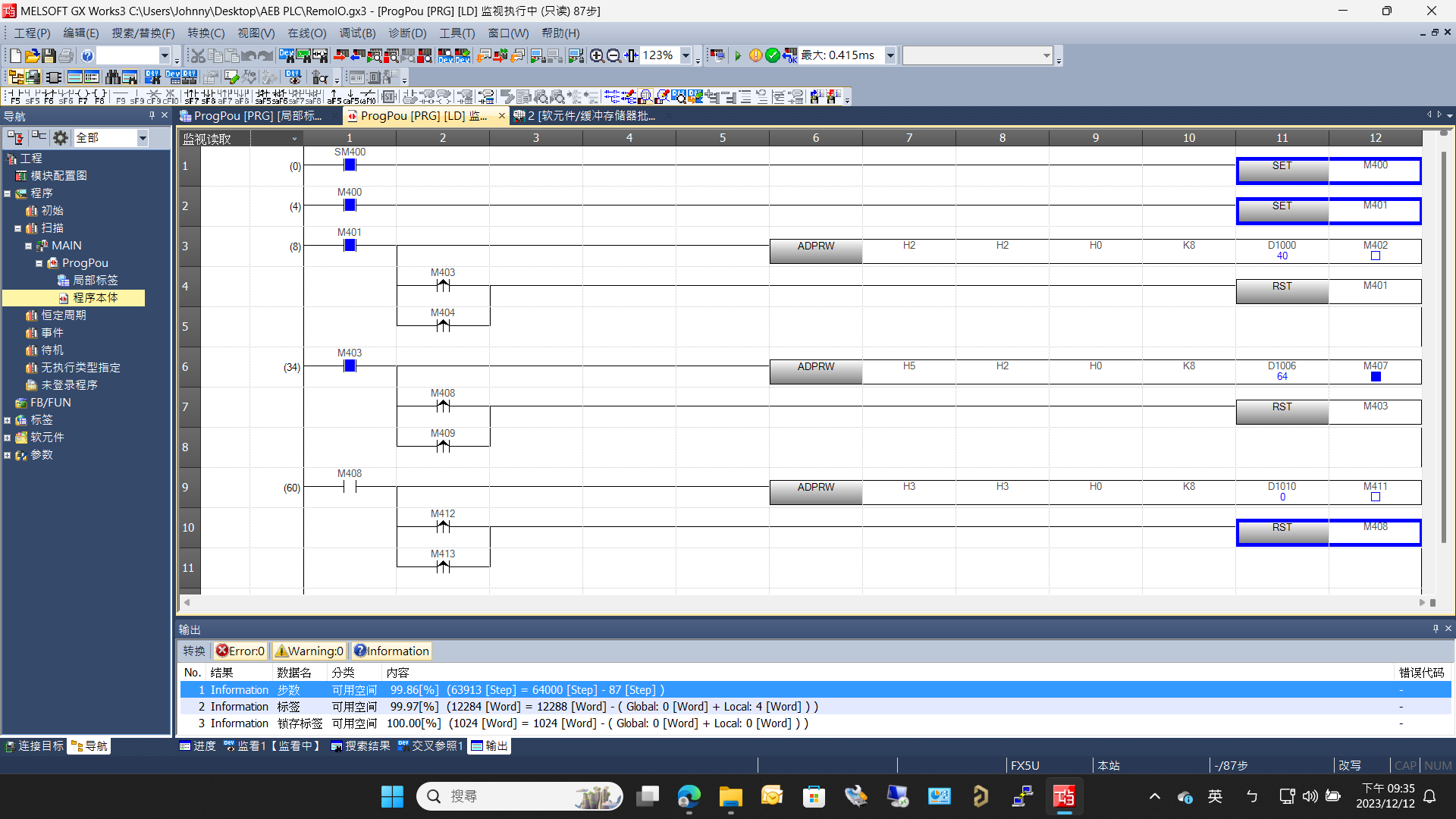Click the 监看1 watch window tab
Screen dimensions: 1456x819
272,746
